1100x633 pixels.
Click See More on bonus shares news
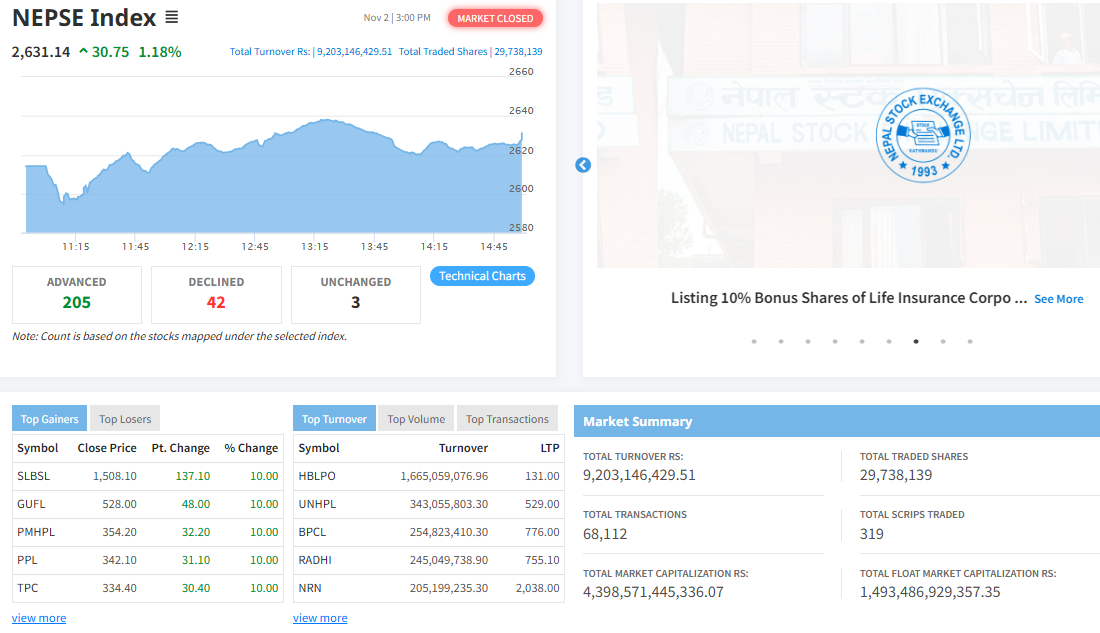[x=1058, y=299]
